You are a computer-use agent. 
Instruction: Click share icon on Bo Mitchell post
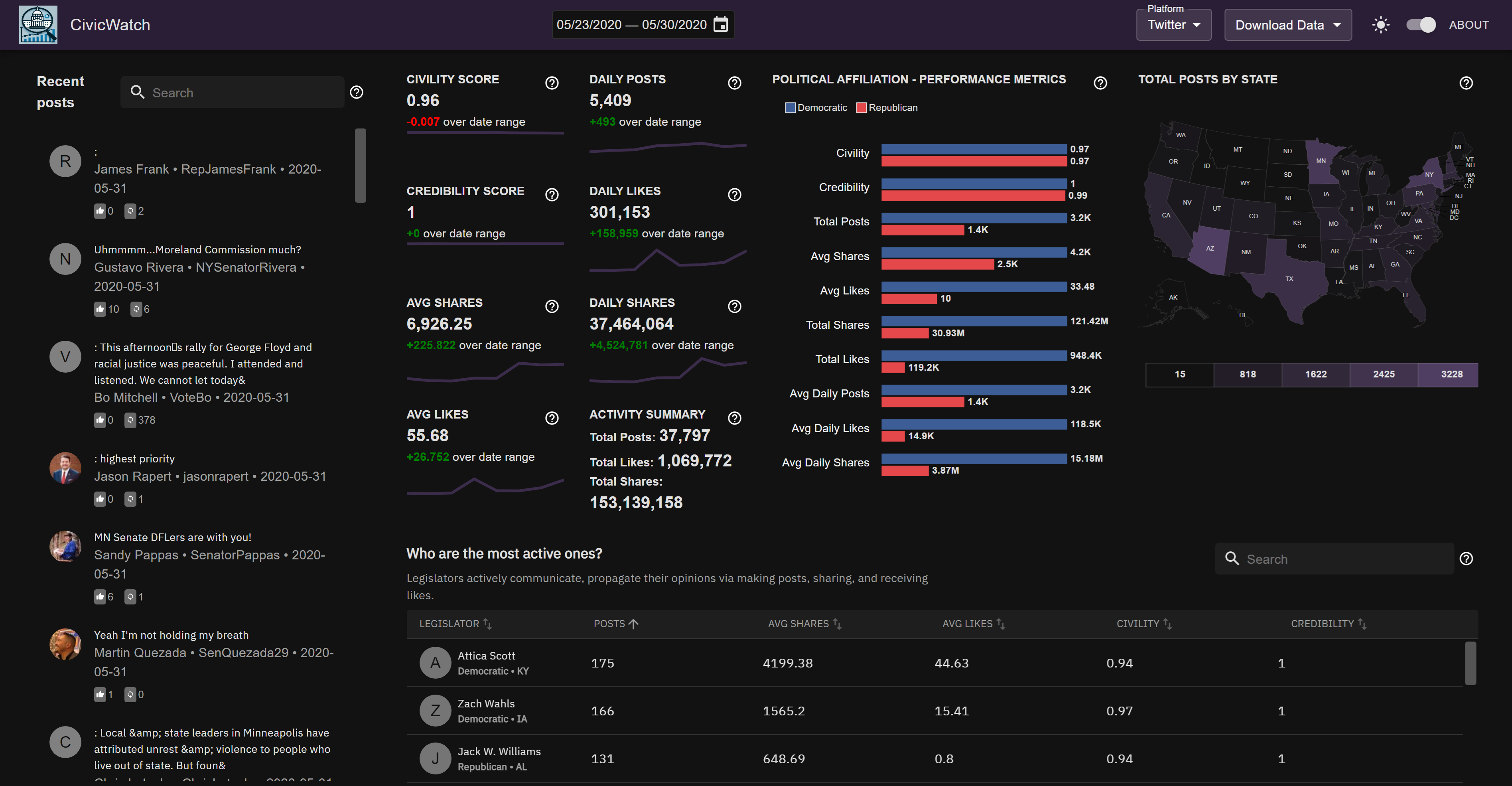pyautogui.click(x=130, y=420)
